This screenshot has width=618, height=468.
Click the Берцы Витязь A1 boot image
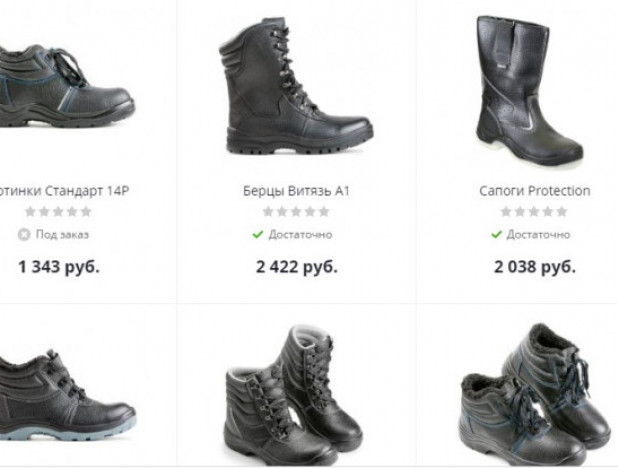(296, 86)
